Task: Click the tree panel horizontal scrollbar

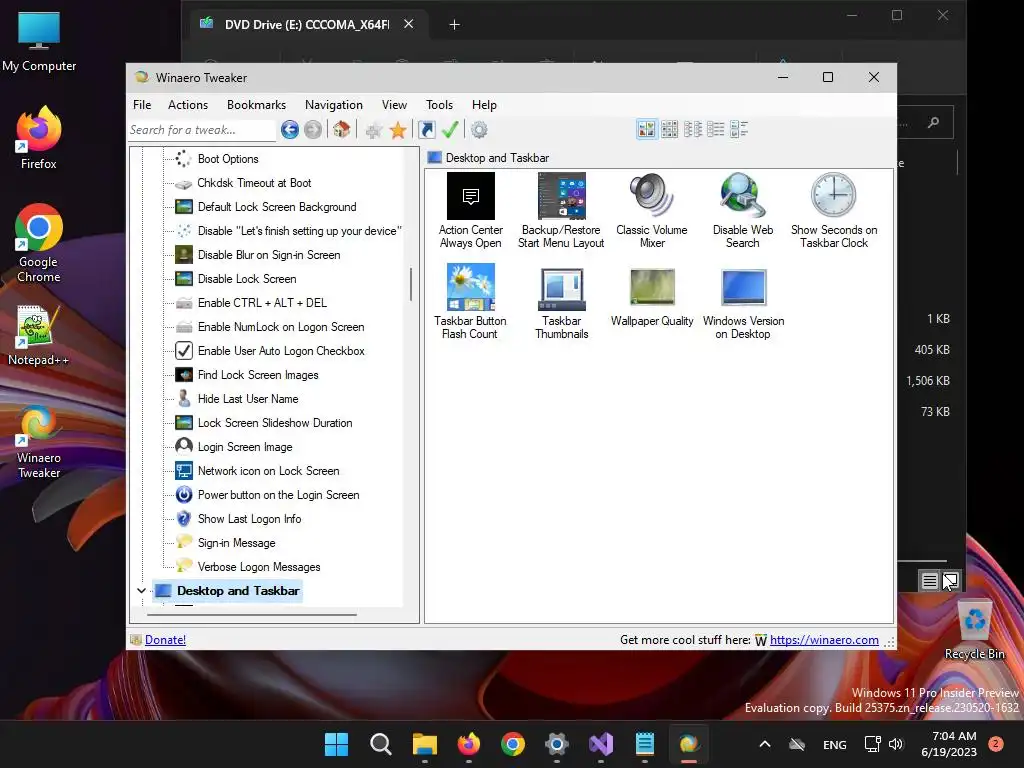Action: coord(251,615)
